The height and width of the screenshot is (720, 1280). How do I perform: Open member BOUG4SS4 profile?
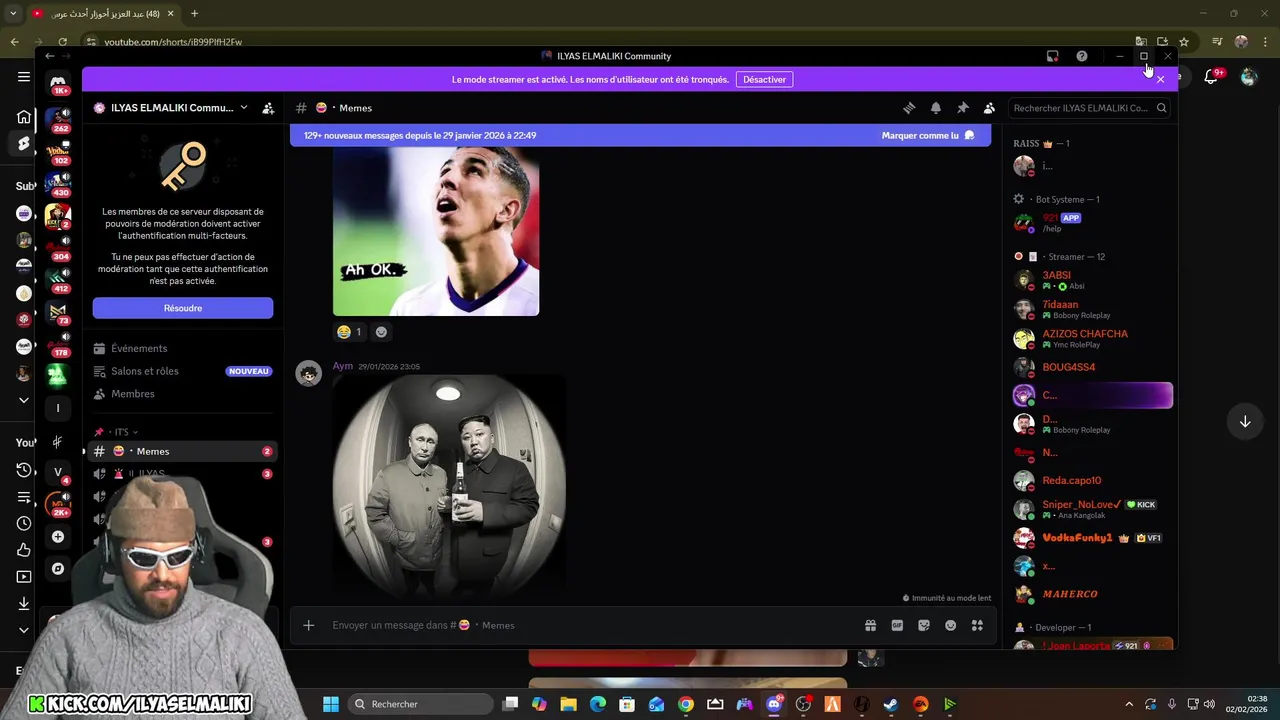click(x=1090, y=367)
